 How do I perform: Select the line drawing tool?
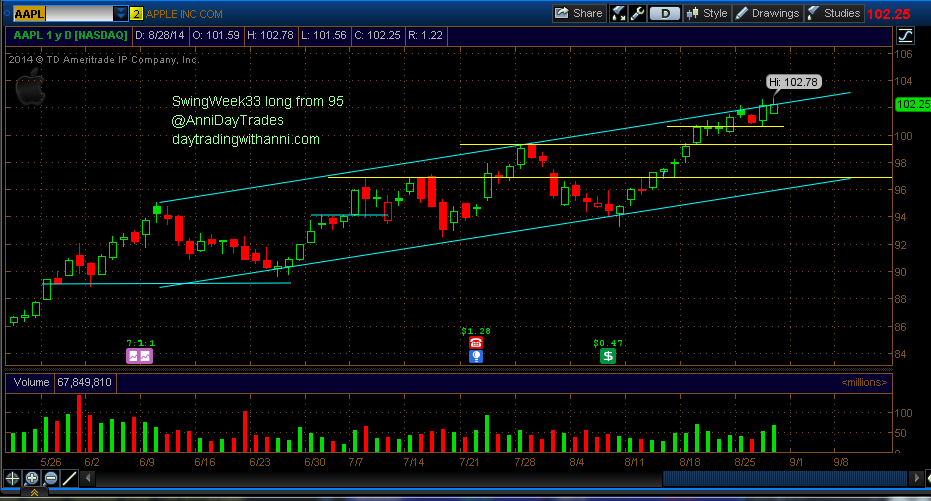pos(69,478)
